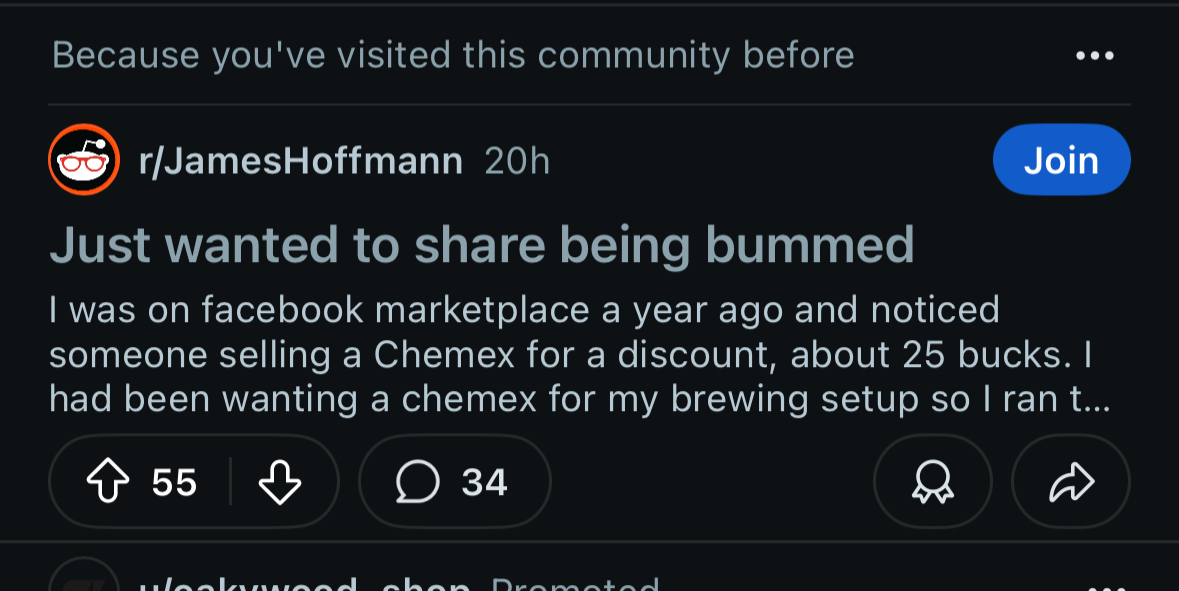Downvote the r/JamesHoffmann post
1179x591 pixels.
(x=280, y=484)
